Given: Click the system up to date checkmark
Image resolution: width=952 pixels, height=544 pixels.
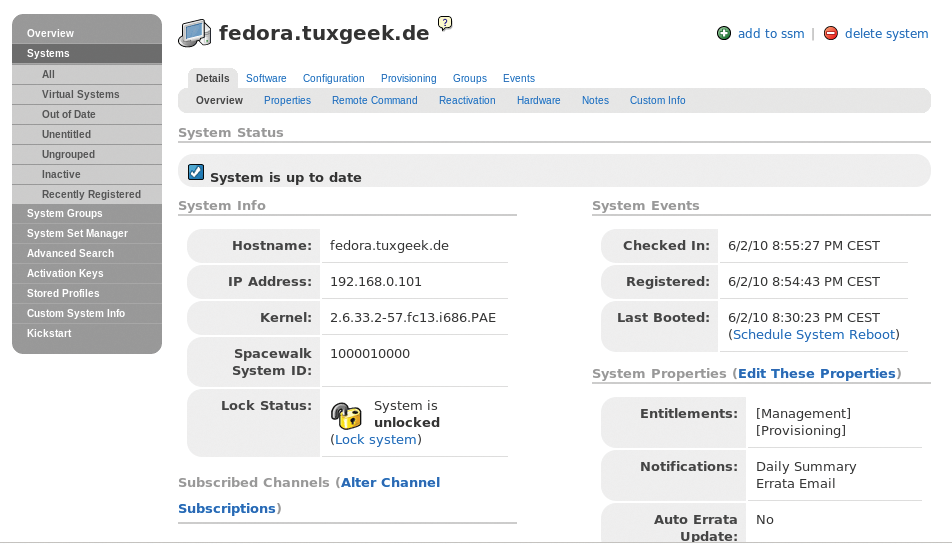Looking at the screenshot, I should (x=196, y=173).
